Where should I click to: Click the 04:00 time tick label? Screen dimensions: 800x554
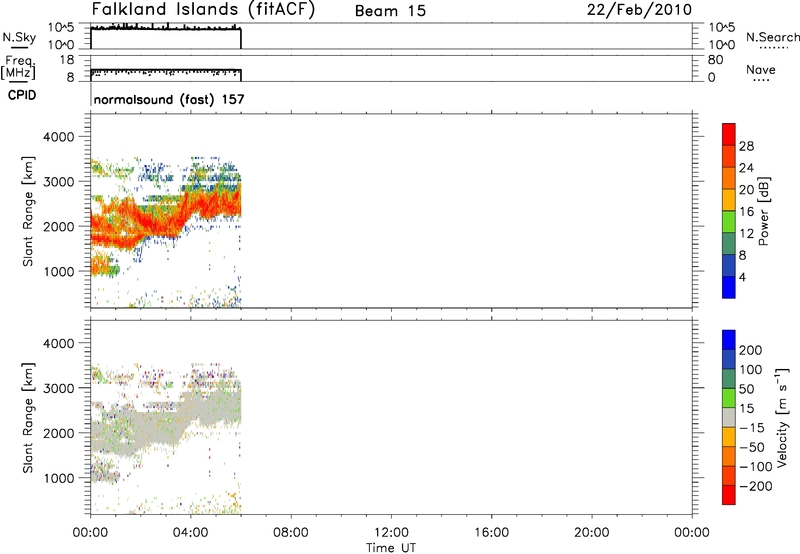coord(190,533)
